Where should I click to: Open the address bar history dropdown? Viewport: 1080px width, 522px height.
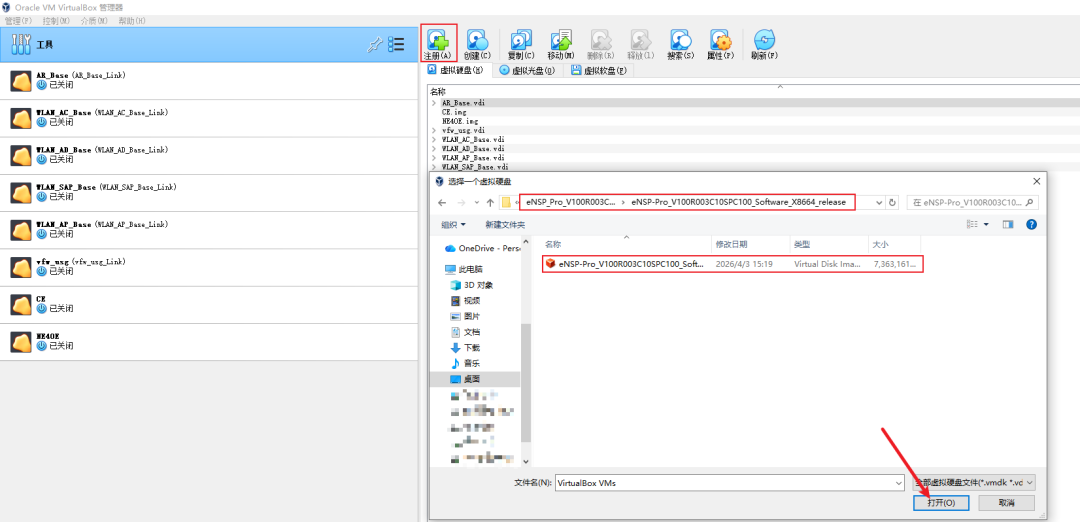(x=878, y=202)
